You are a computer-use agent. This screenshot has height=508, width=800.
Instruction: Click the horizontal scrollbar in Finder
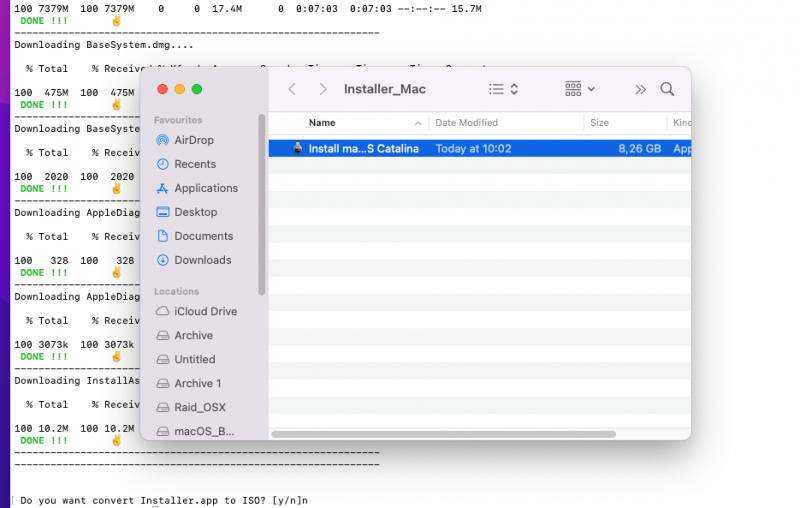443,435
